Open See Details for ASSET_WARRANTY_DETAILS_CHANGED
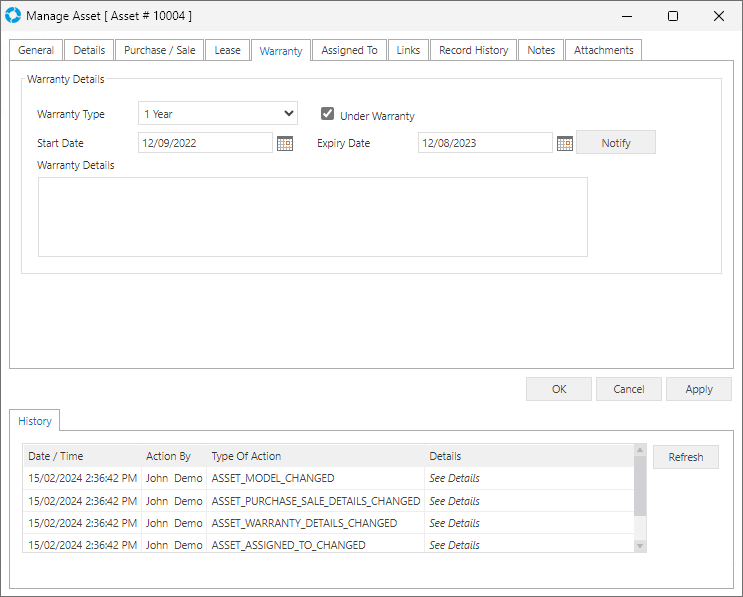 454,523
